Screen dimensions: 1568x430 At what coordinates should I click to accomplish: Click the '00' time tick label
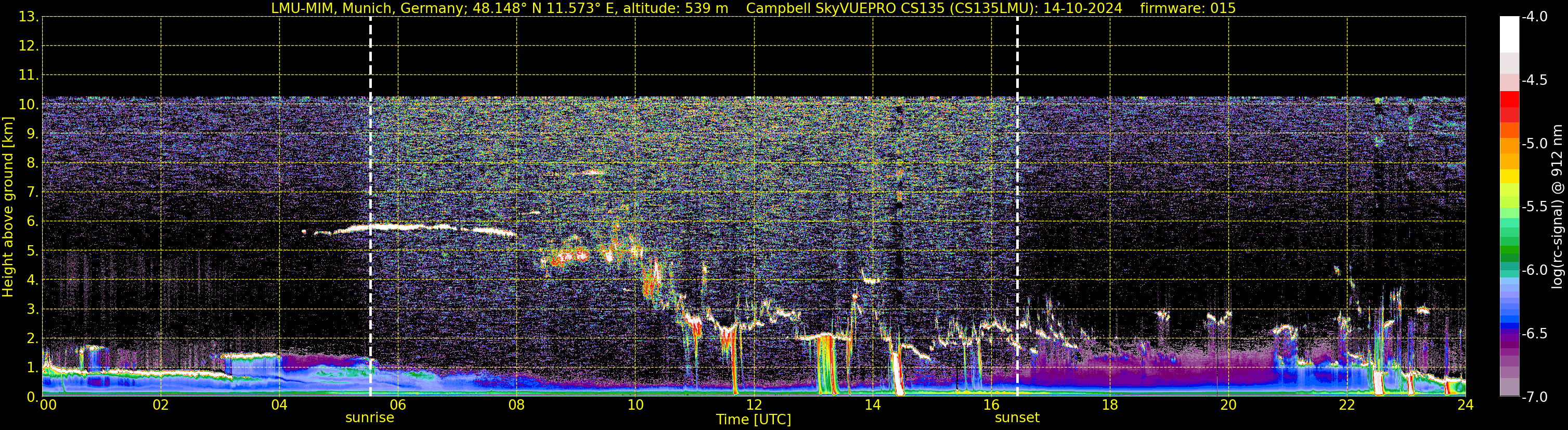48,405
